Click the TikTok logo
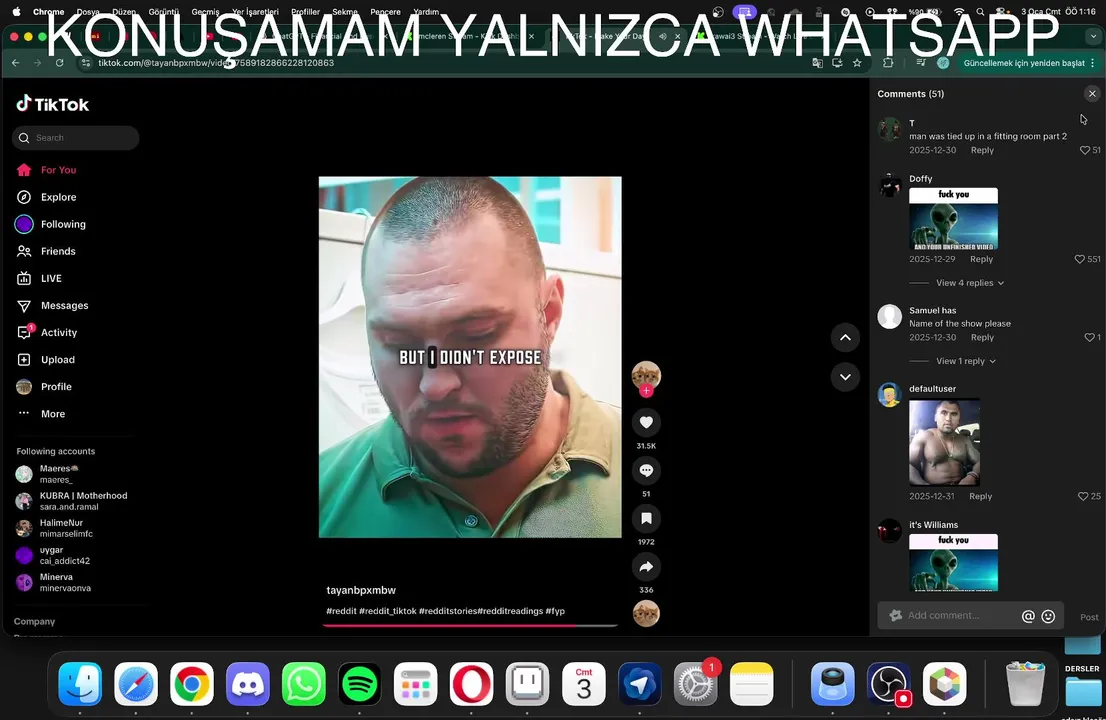 click(x=53, y=104)
